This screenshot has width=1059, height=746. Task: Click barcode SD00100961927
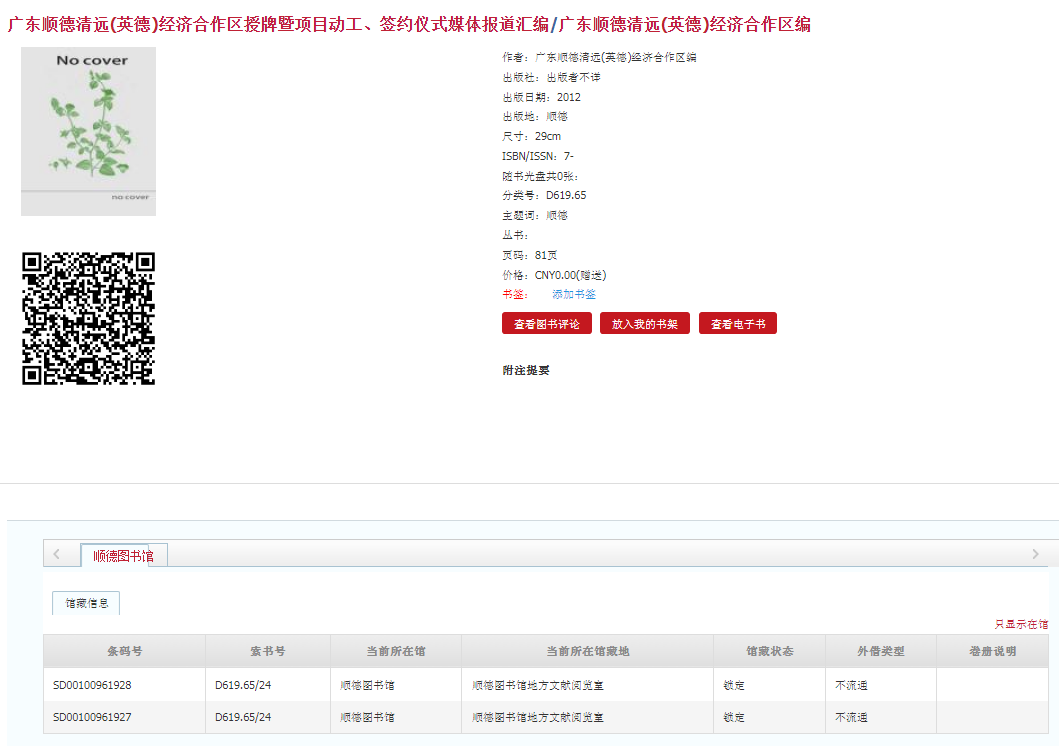(x=92, y=717)
